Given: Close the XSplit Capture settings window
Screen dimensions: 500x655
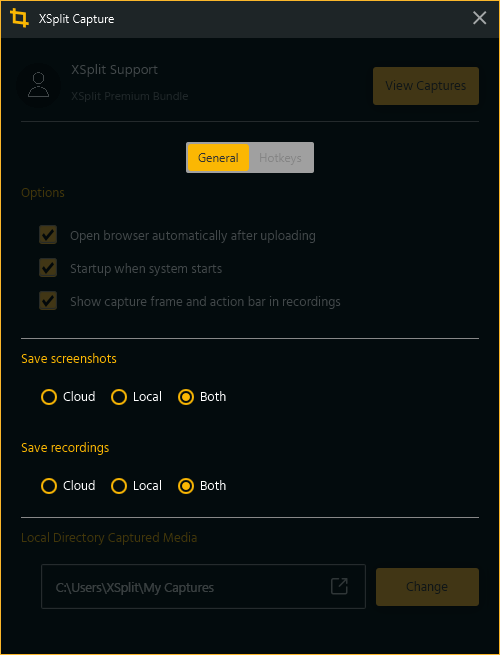Looking at the screenshot, I should [x=480, y=18].
